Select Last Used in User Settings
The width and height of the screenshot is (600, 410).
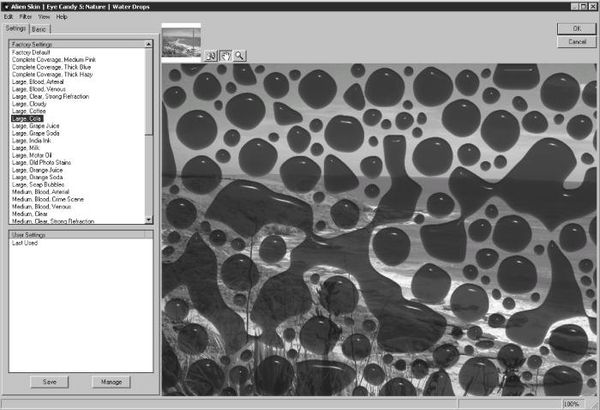[25, 242]
